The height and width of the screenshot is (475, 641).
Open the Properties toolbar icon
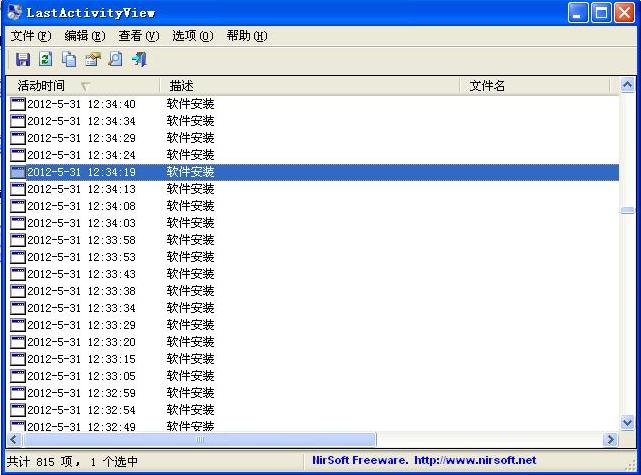click(92, 59)
